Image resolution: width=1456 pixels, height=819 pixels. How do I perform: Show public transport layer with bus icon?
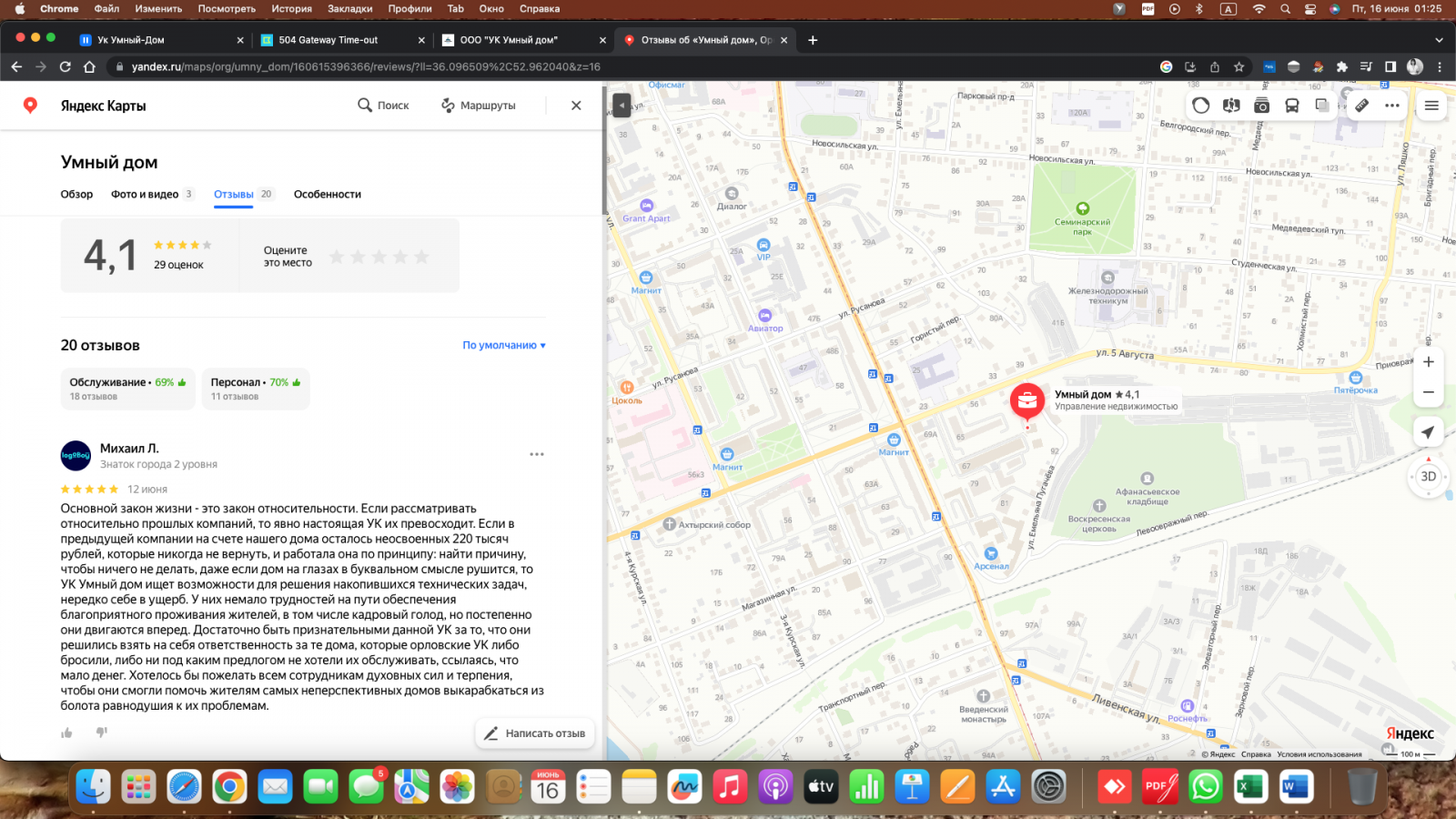pyautogui.click(x=1291, y=106)
